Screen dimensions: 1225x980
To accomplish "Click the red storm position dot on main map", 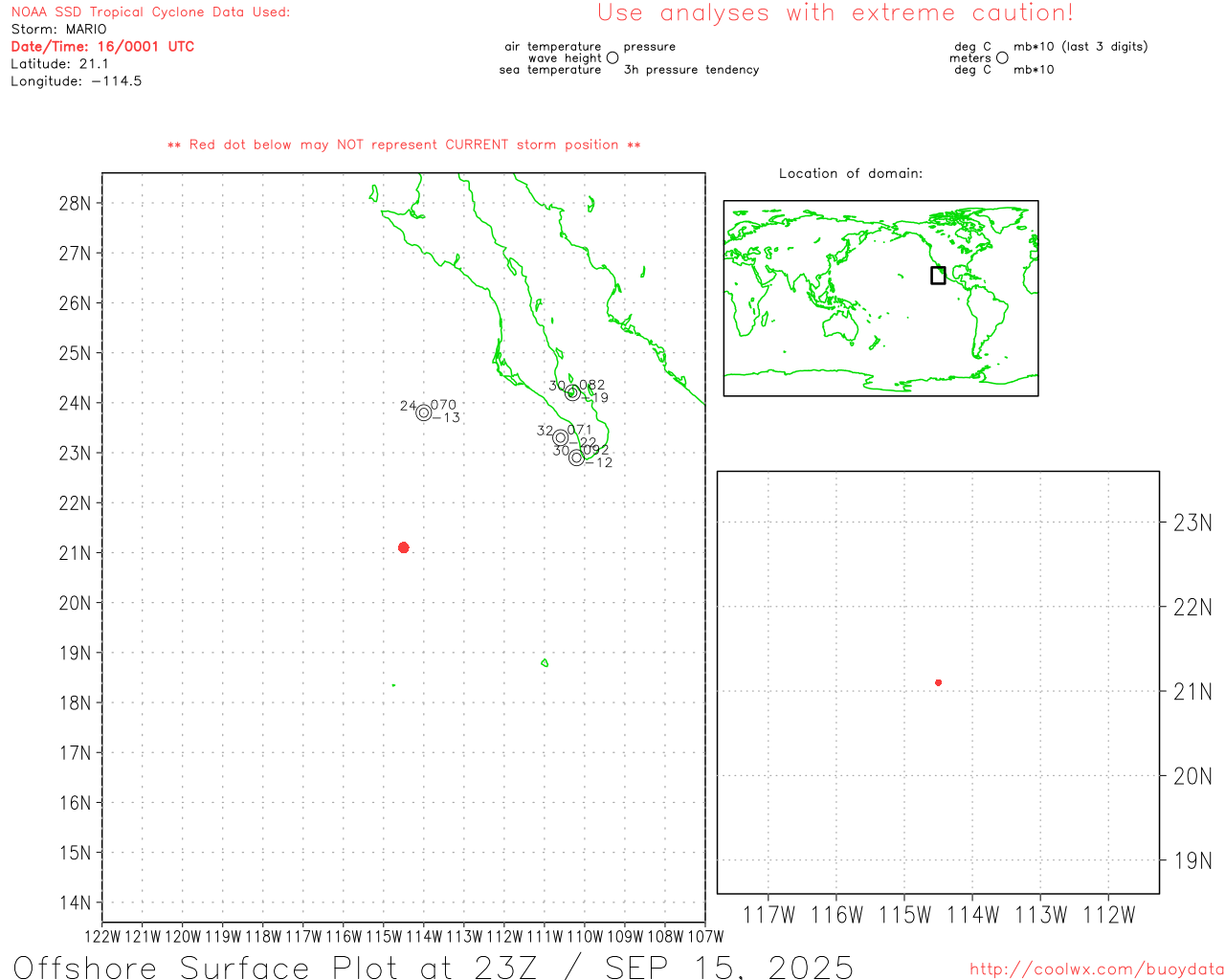I will coord(403,547).
